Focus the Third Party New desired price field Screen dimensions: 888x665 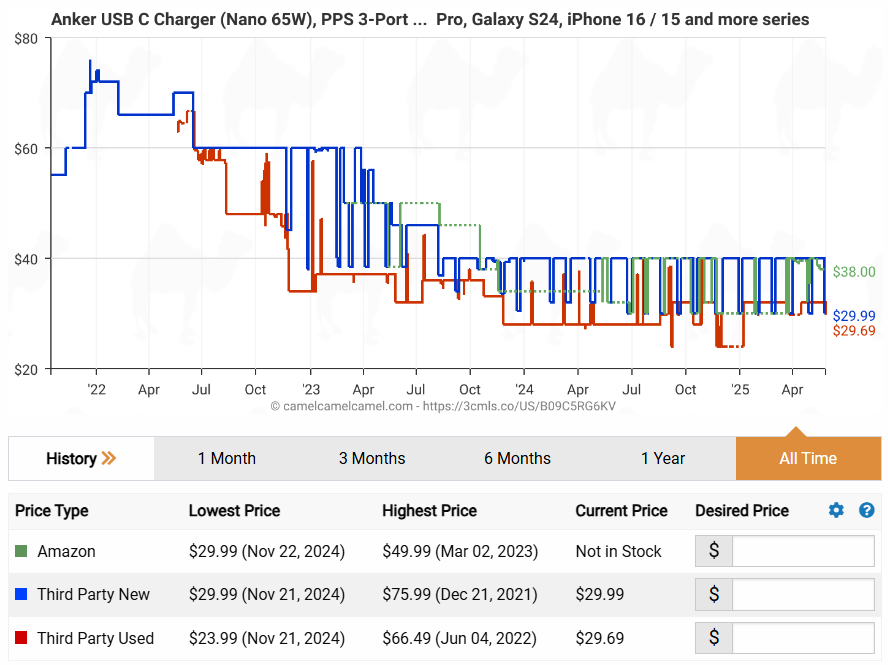pyautogui.click(x=803, y=594)
